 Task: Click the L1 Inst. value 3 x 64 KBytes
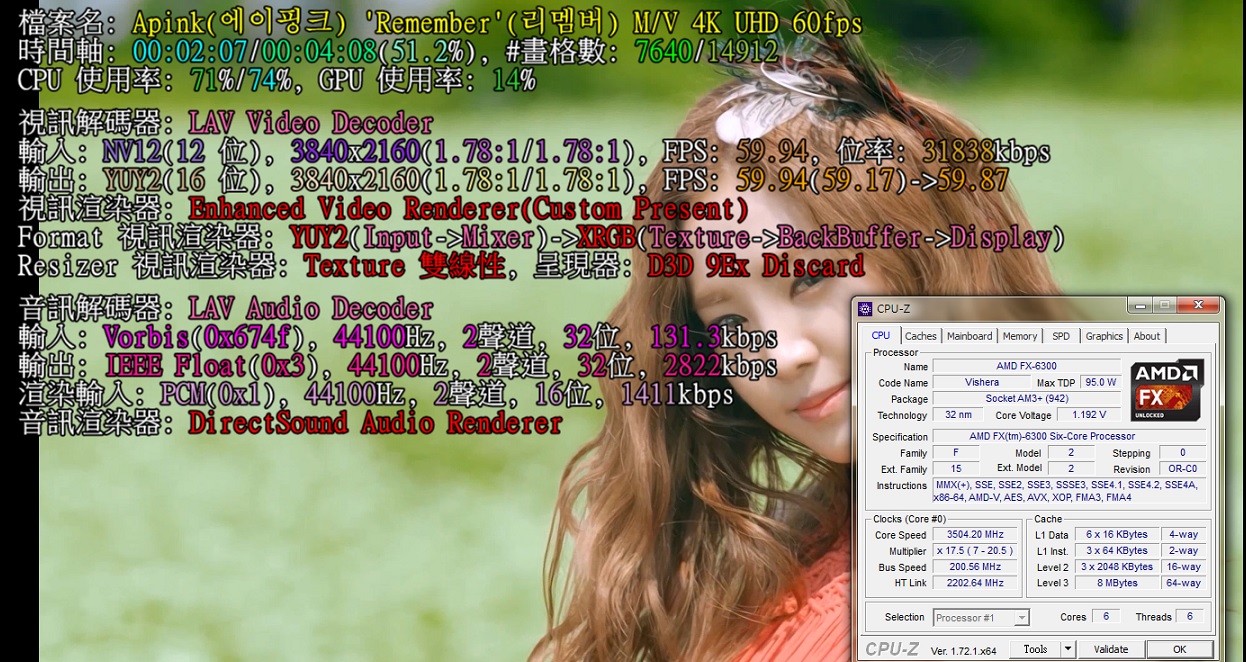pos(1117,551)
